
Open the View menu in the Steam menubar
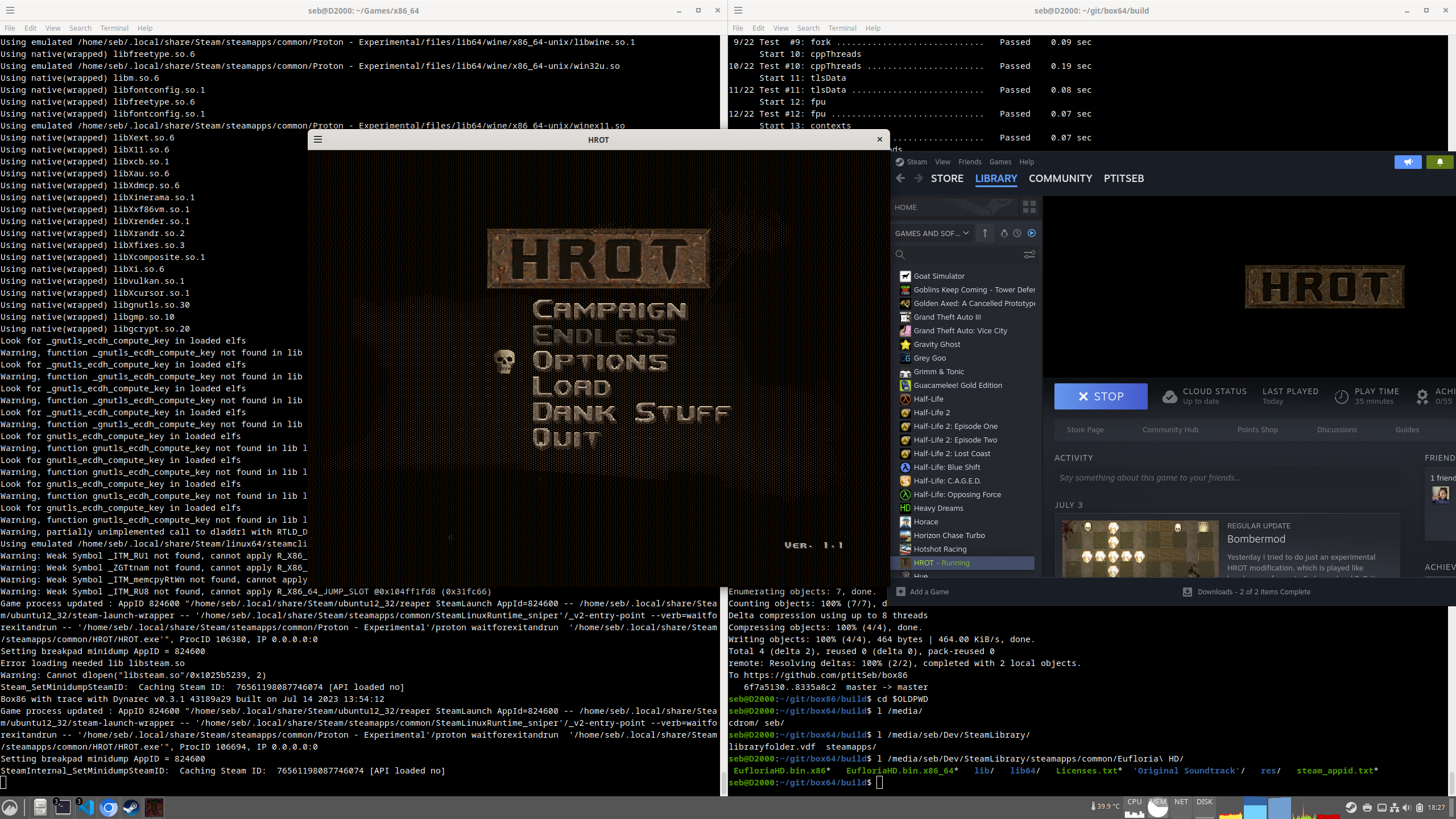(942, 162)
